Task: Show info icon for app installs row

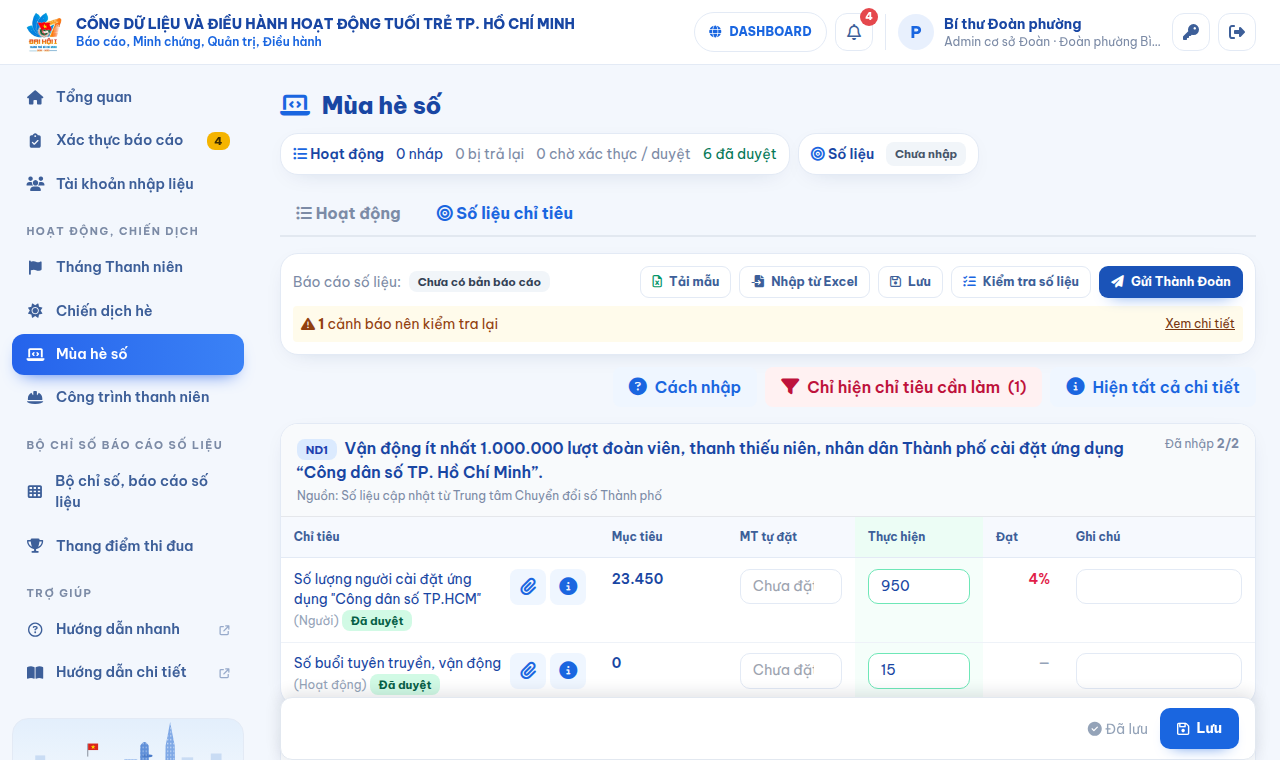Action: (568, 586)
